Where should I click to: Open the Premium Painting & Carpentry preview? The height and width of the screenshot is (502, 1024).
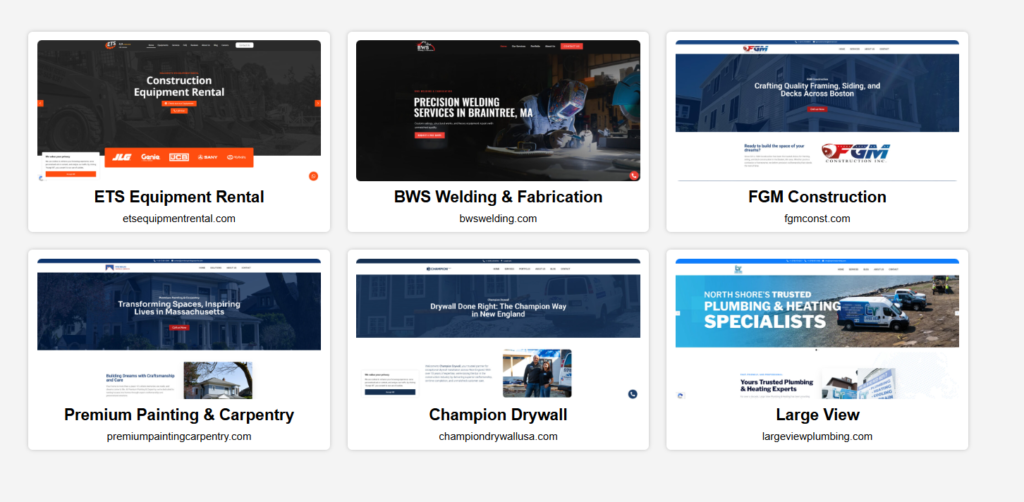179,329
